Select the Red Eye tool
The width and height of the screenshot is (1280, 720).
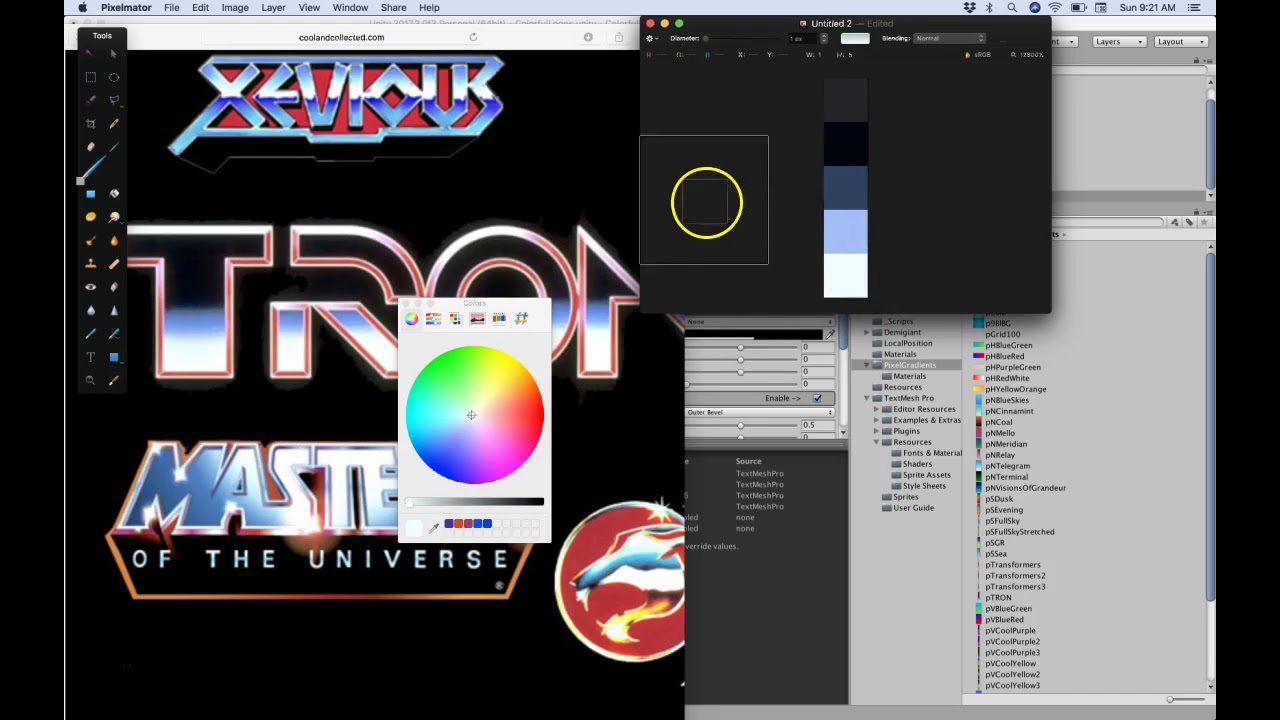[91, 287]
